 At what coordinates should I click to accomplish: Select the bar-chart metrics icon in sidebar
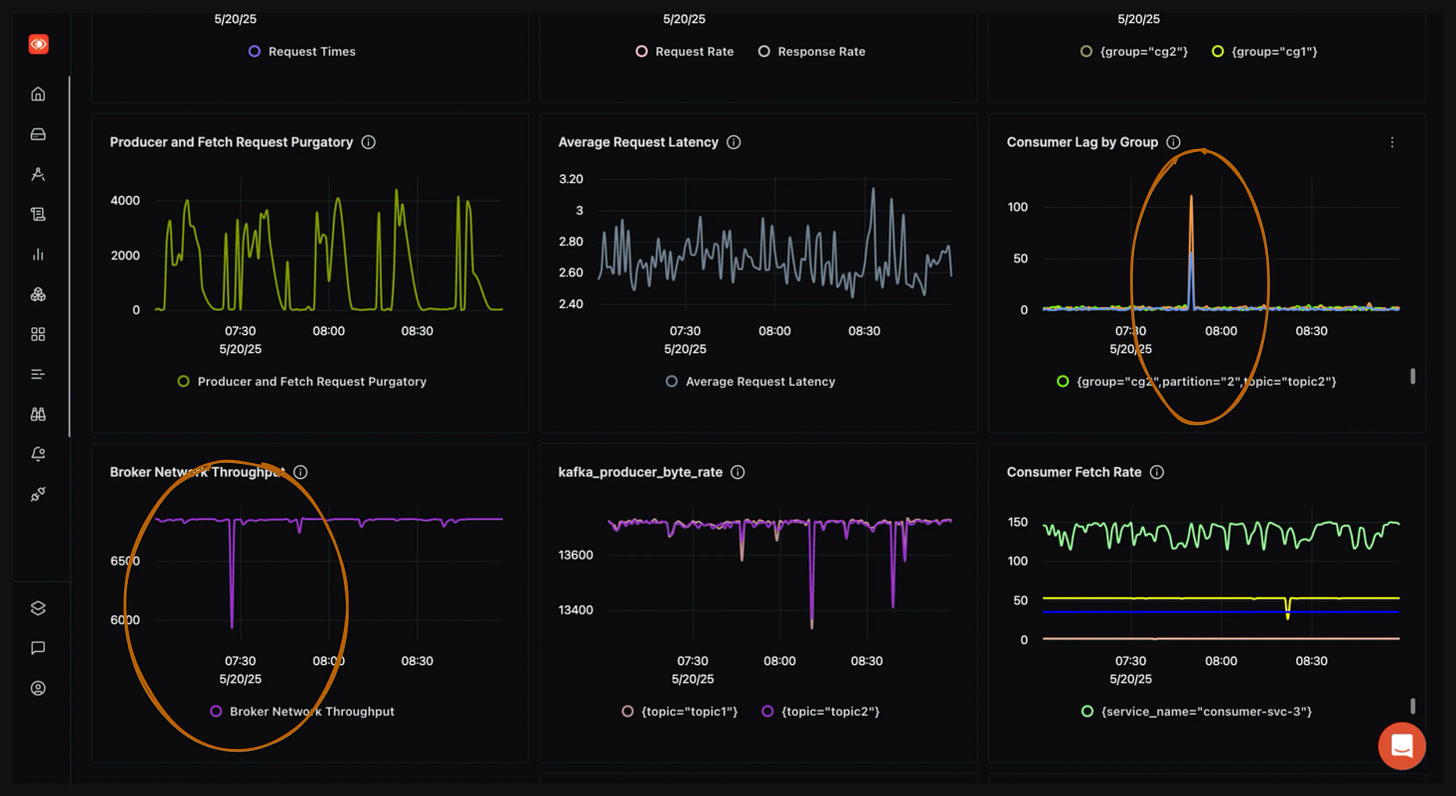coord(38,253)
